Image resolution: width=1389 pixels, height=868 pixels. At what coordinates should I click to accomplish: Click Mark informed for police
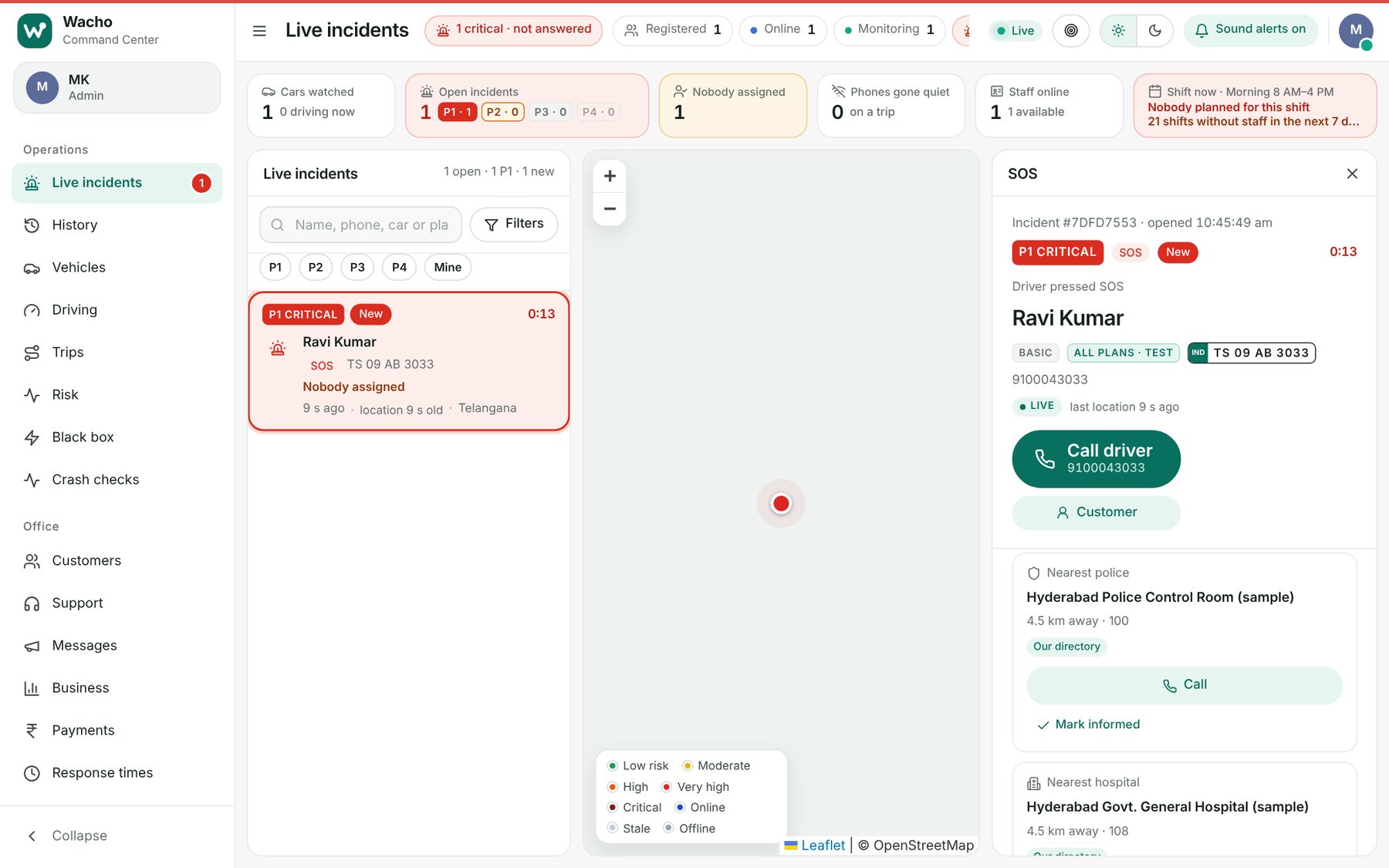click(x=1088, y=724)
